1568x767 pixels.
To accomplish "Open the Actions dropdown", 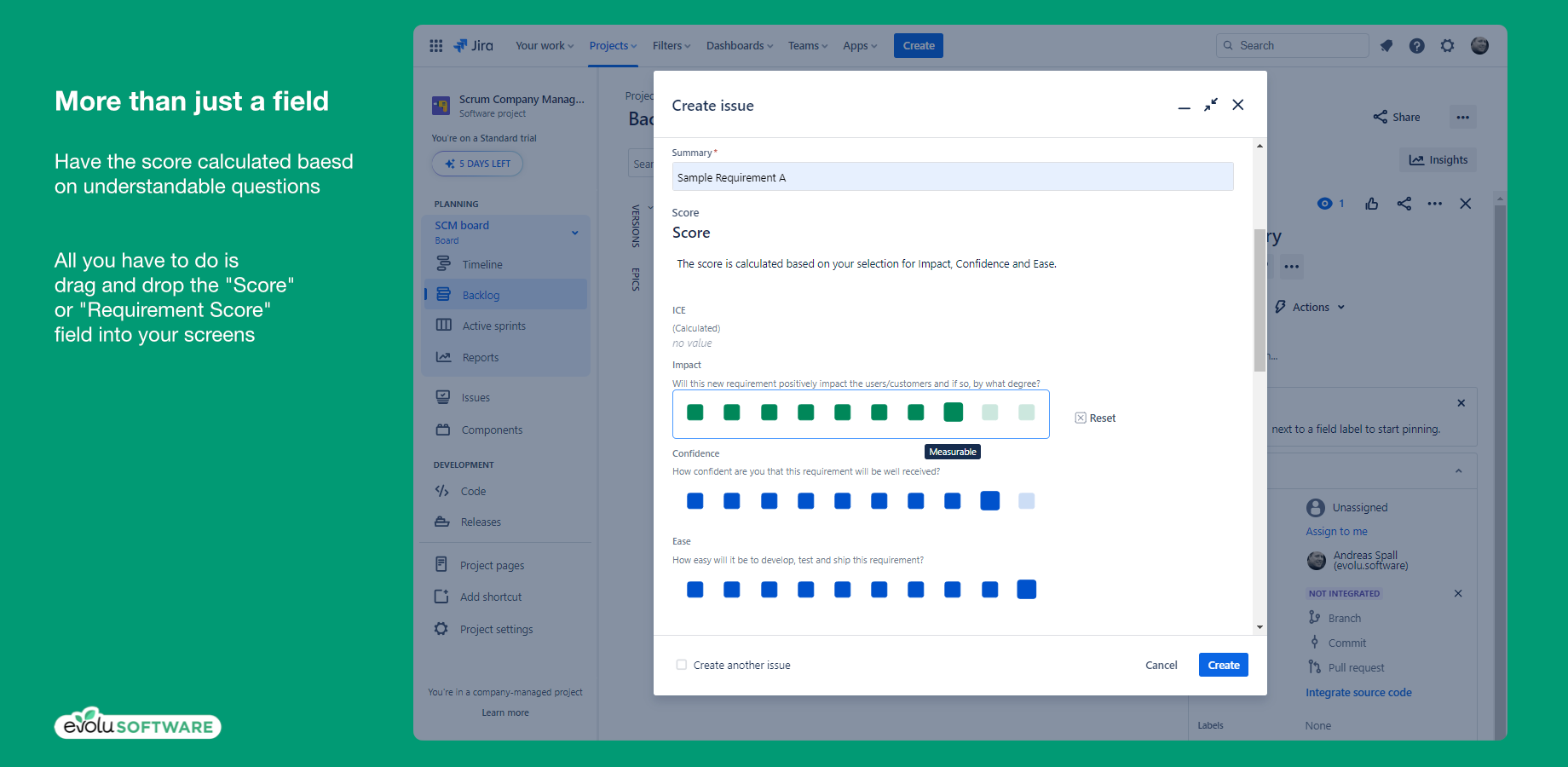I will click(1310, 307).
